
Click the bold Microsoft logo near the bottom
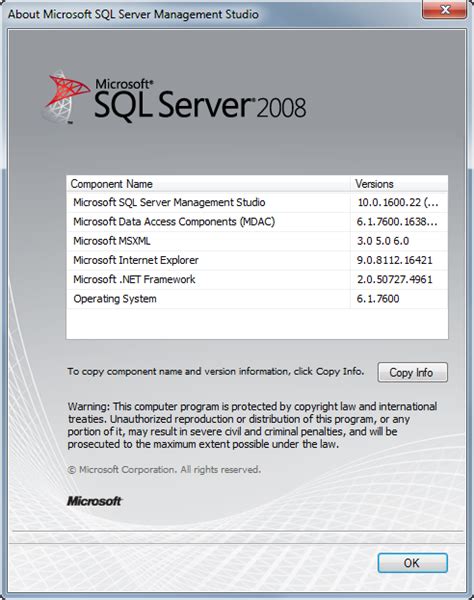(x=94, y=501)
